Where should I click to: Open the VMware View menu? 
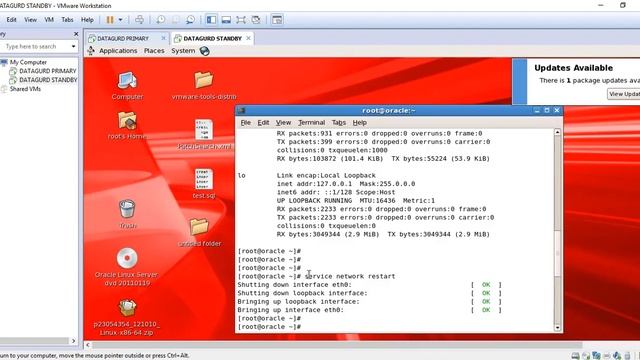click(30, 20)
